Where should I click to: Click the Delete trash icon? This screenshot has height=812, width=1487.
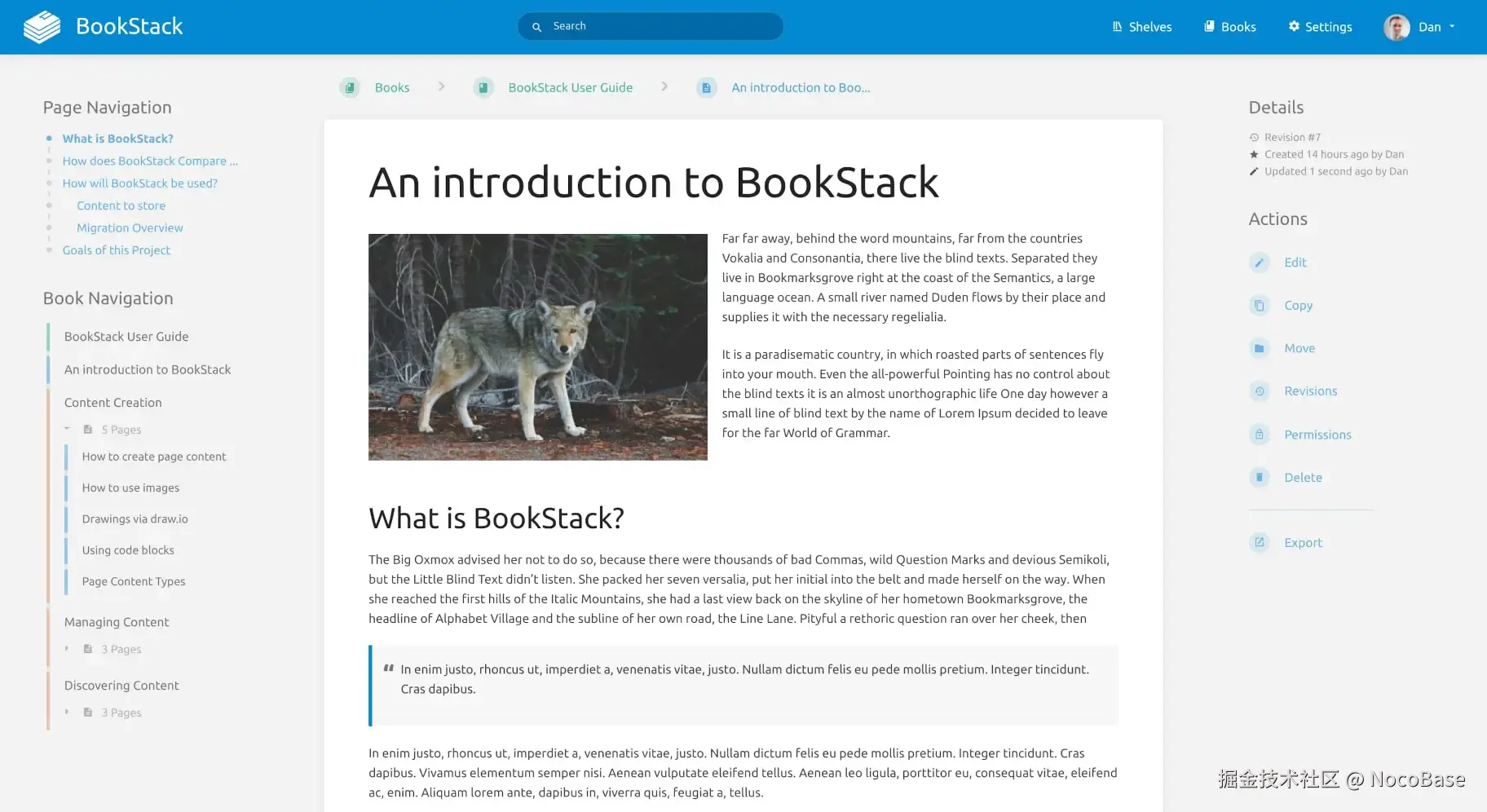pyautogui.click(x=1260, y=477)
